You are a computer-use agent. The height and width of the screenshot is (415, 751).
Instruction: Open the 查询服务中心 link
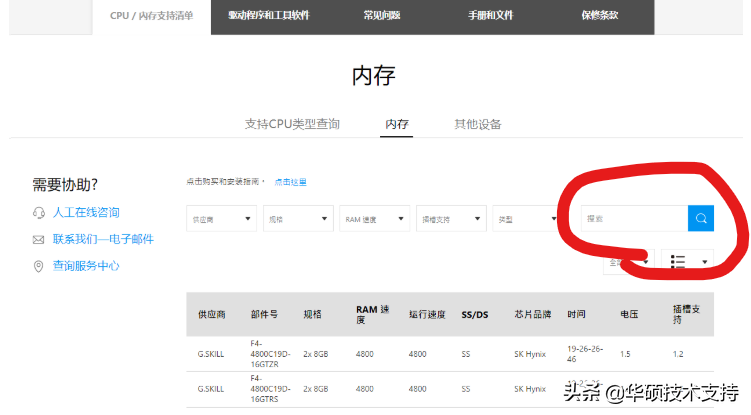point(86,266)
